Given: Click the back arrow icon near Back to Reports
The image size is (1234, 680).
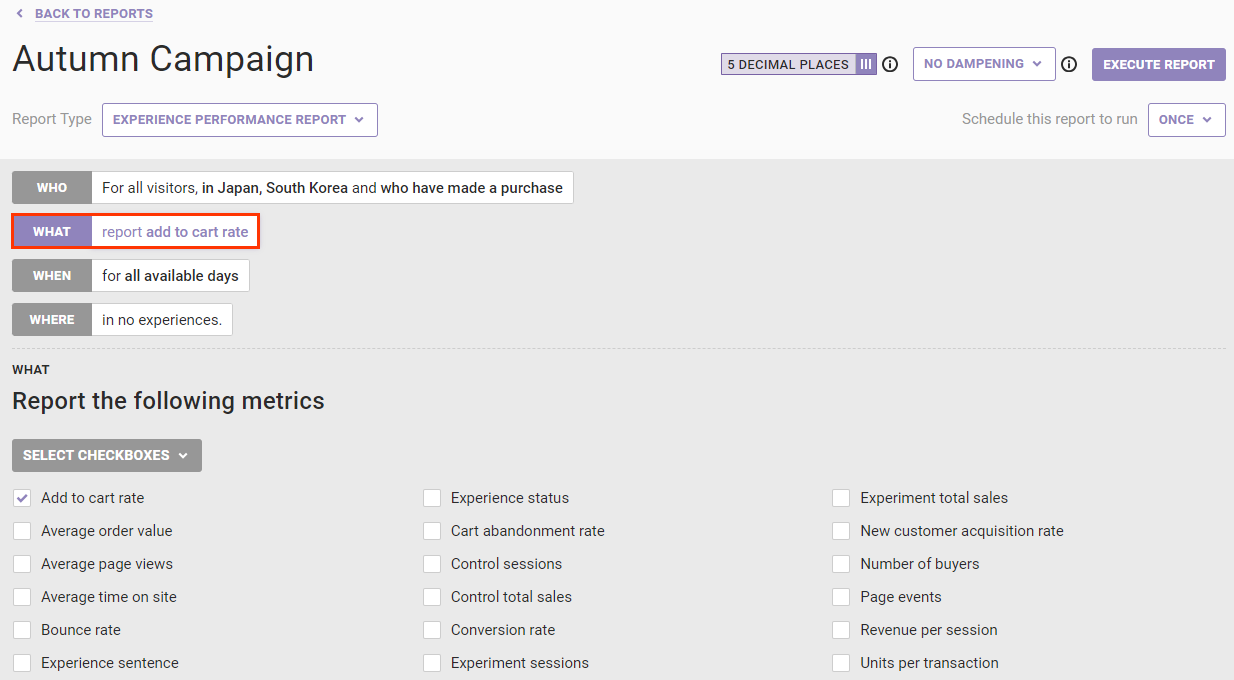Looking at the screenshot, I should (x=19, y=14).
